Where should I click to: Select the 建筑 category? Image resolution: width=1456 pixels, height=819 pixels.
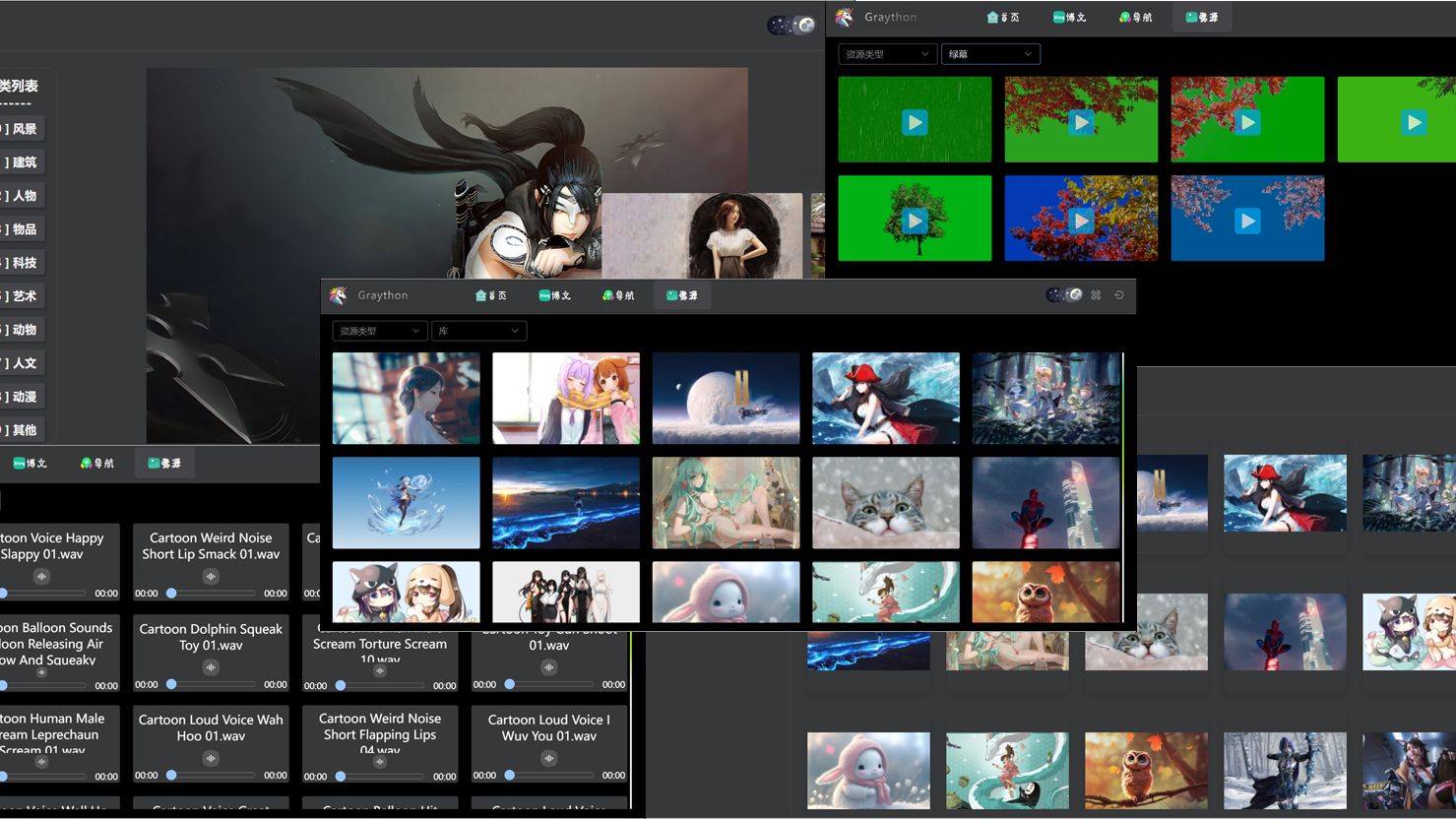click(22, 162)
